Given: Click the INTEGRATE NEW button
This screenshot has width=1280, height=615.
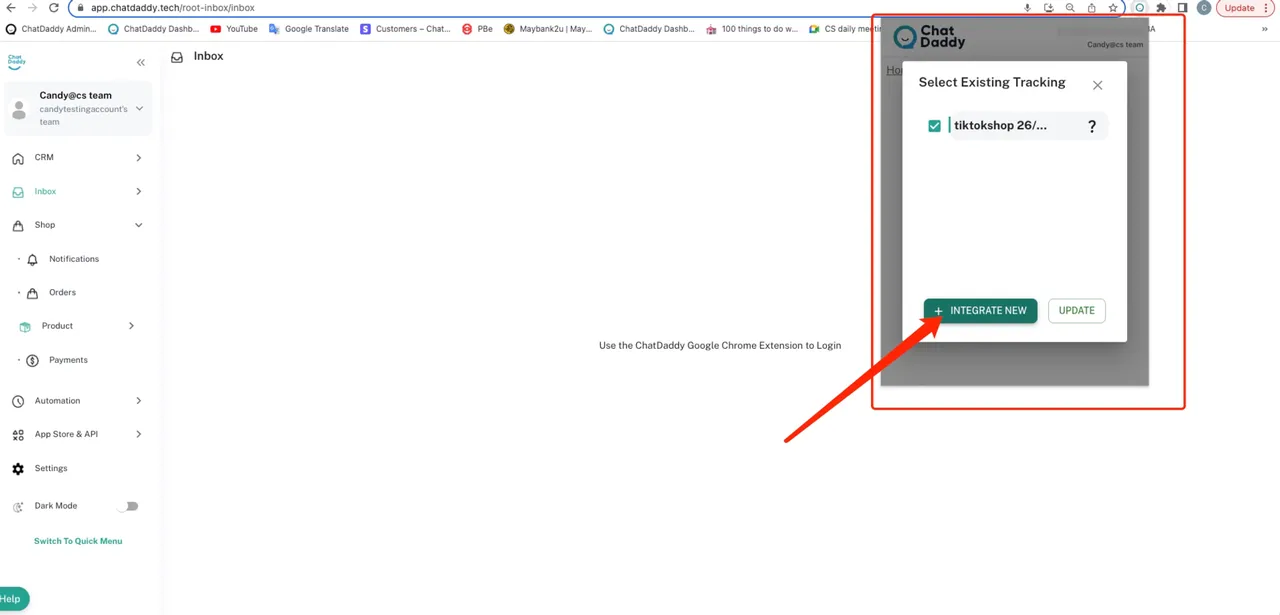Looking at the screenshot, I should pyautogui.click(x=980, y=311).
